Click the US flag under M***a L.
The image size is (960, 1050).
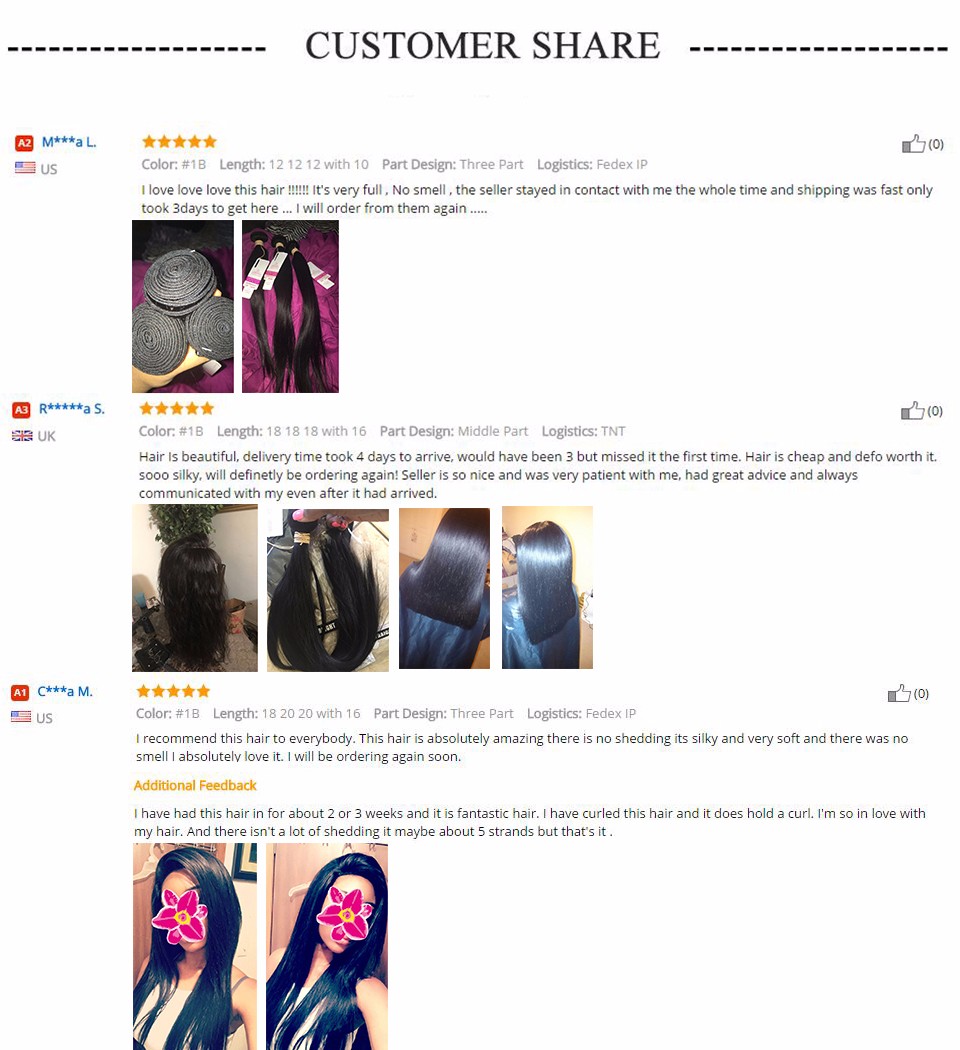(x=25, y=167)
